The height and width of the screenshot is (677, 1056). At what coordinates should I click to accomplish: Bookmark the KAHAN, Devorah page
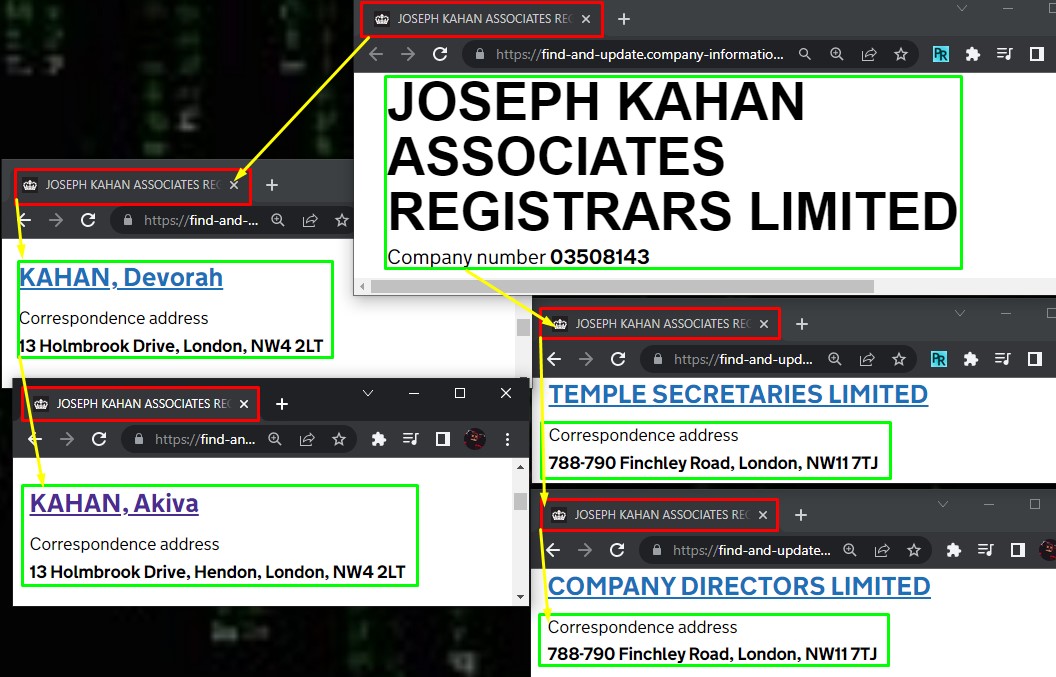341,220
